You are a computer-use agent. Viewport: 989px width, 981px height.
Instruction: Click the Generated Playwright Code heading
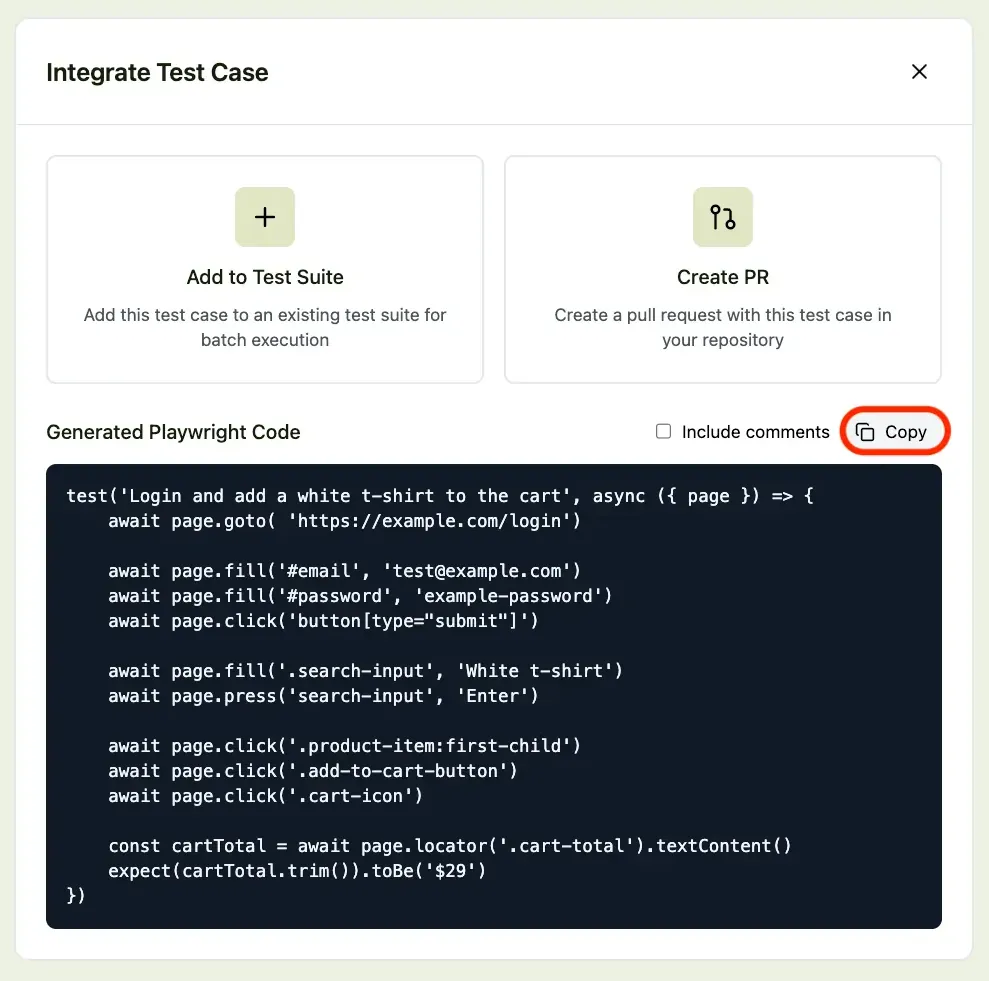(x=173, y=431)
